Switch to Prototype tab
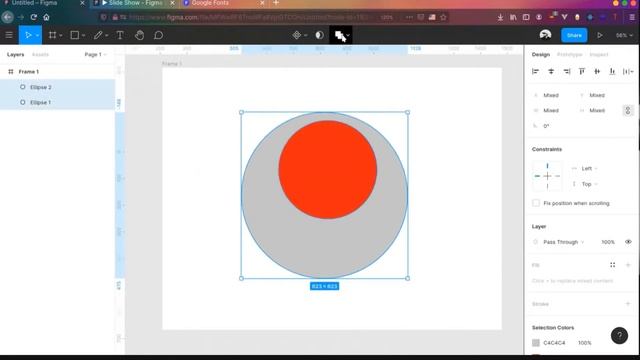The width and height of the screenshot is (640, 360). click(569, 54)
